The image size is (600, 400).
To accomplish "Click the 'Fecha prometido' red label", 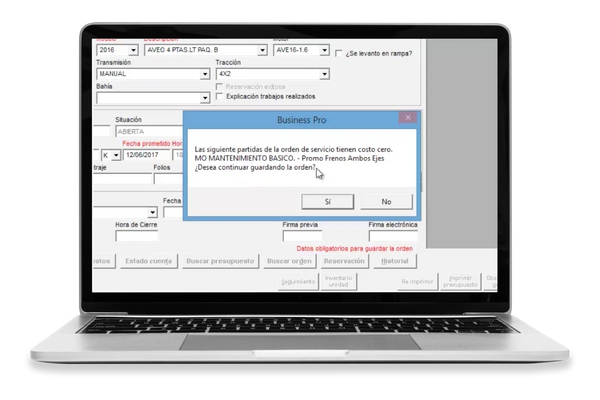I will coord(146,144).
